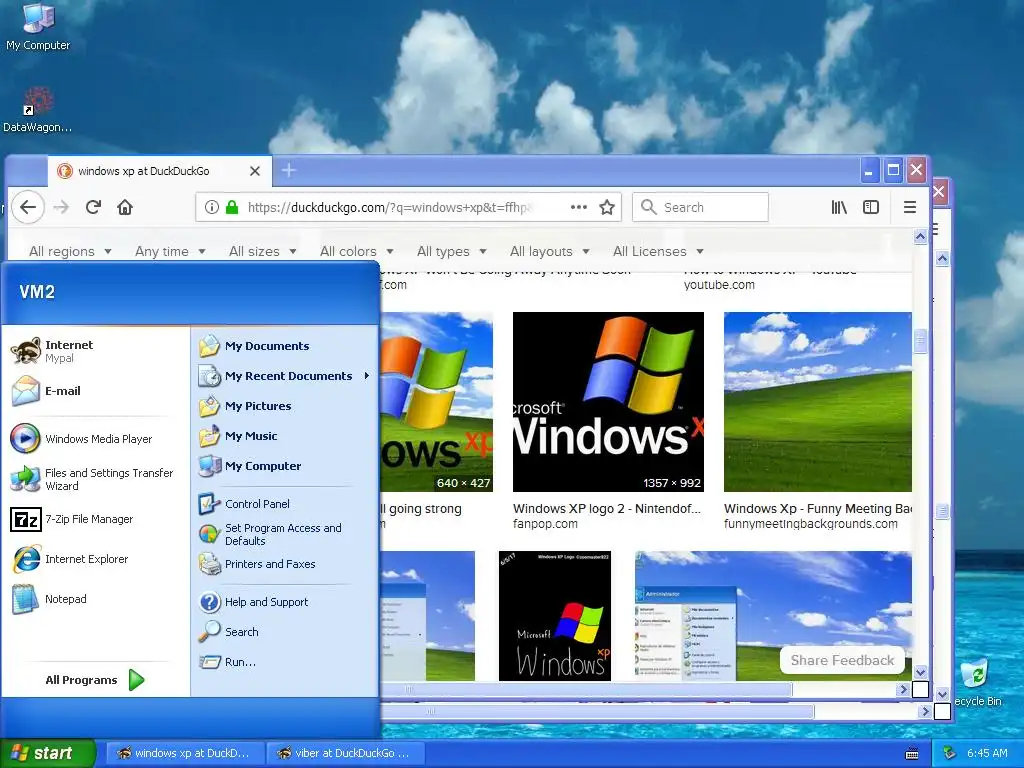
Task: Click the clock showing 6:45 AM
Action: 987,753
